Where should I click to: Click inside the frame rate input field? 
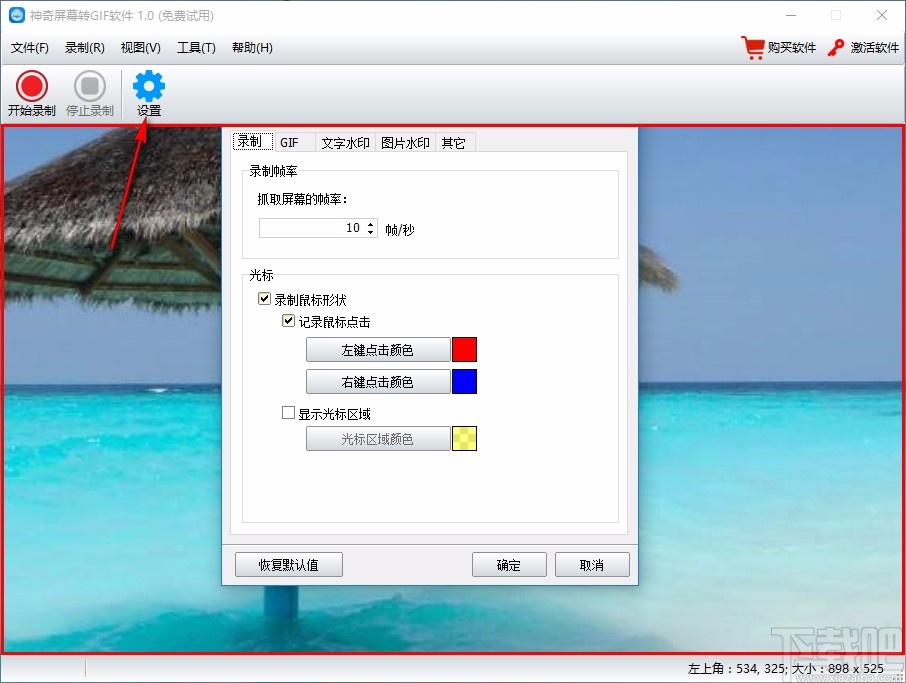click(320, 227)
